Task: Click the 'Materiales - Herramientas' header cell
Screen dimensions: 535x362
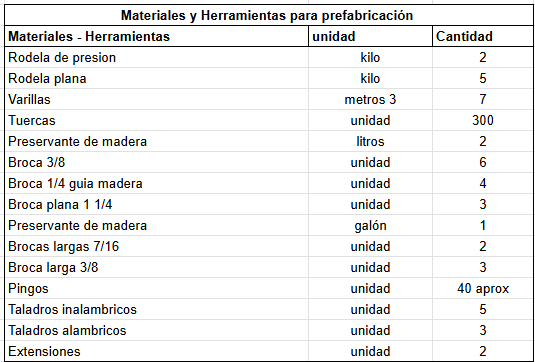Action: click(x=157, y=36)
